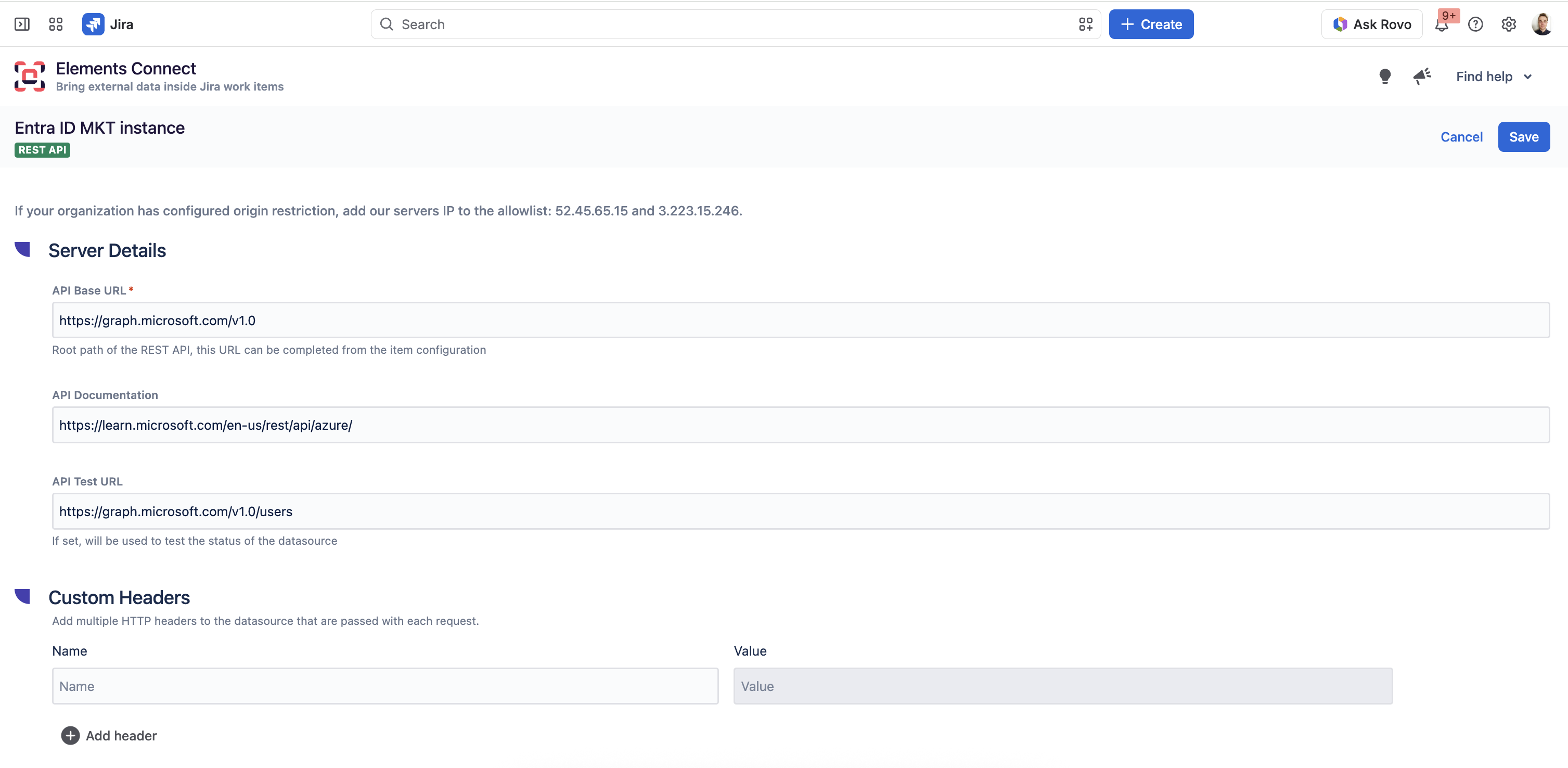
Task: Click the API Test URL label
Action: [87, 481]
